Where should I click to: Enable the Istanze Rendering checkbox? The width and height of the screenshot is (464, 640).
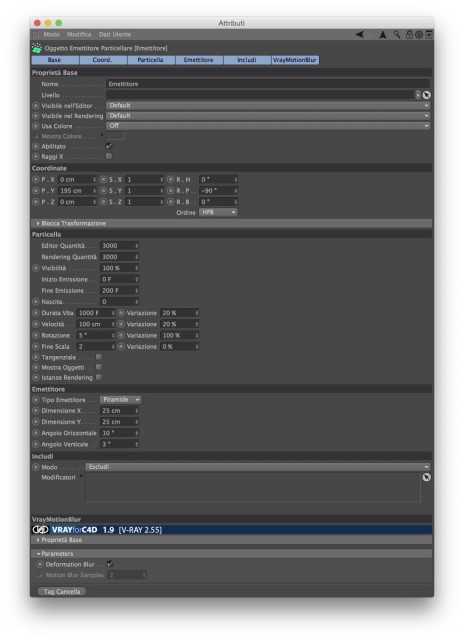(x=99, y=378)
